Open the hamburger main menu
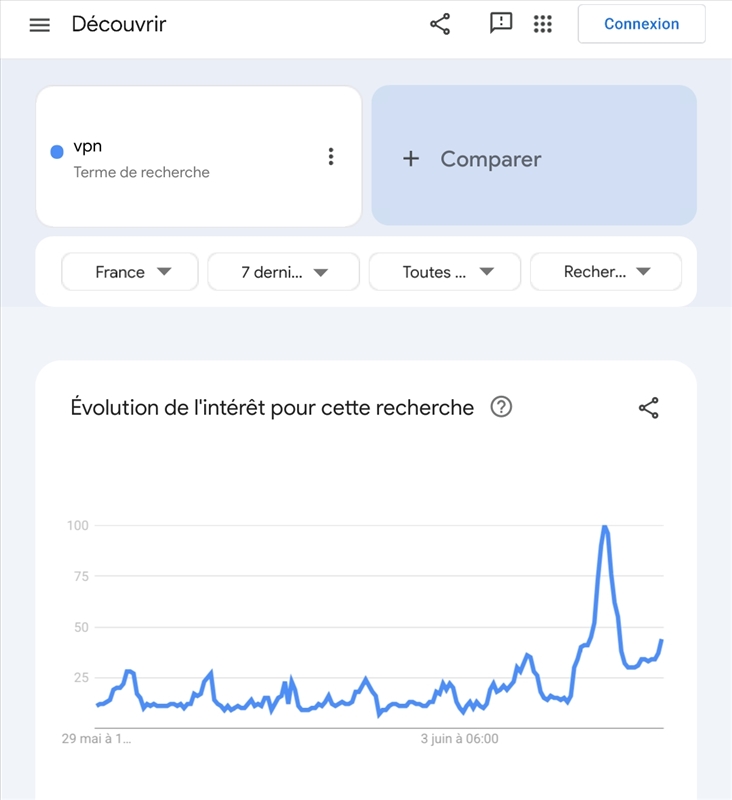 pos(39,25)
